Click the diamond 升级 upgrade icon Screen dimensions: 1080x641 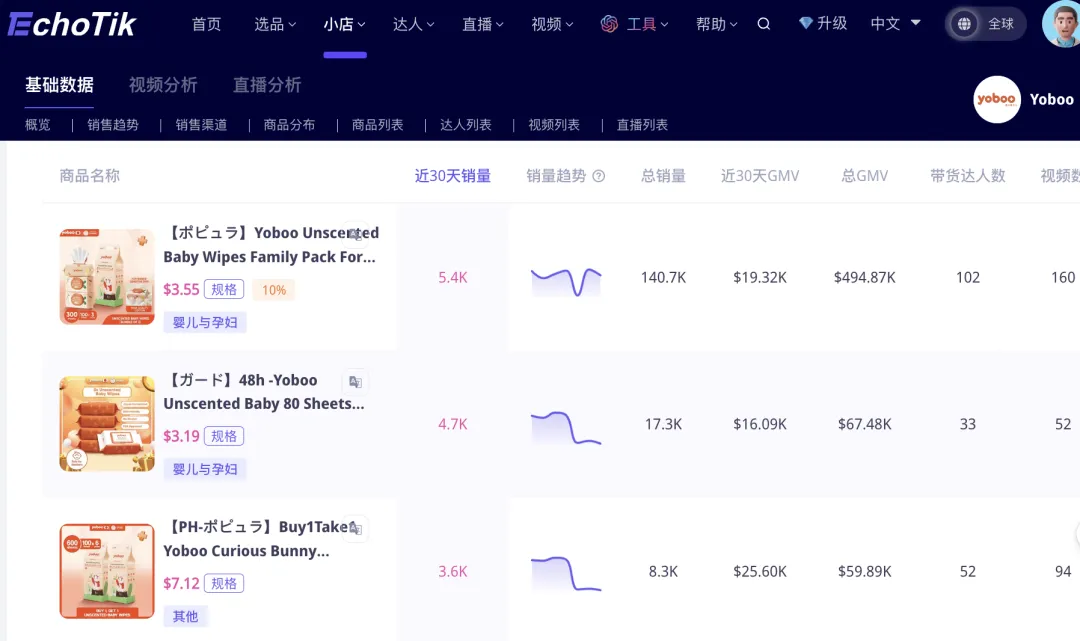pyautogui.click(x=805, y=23)
